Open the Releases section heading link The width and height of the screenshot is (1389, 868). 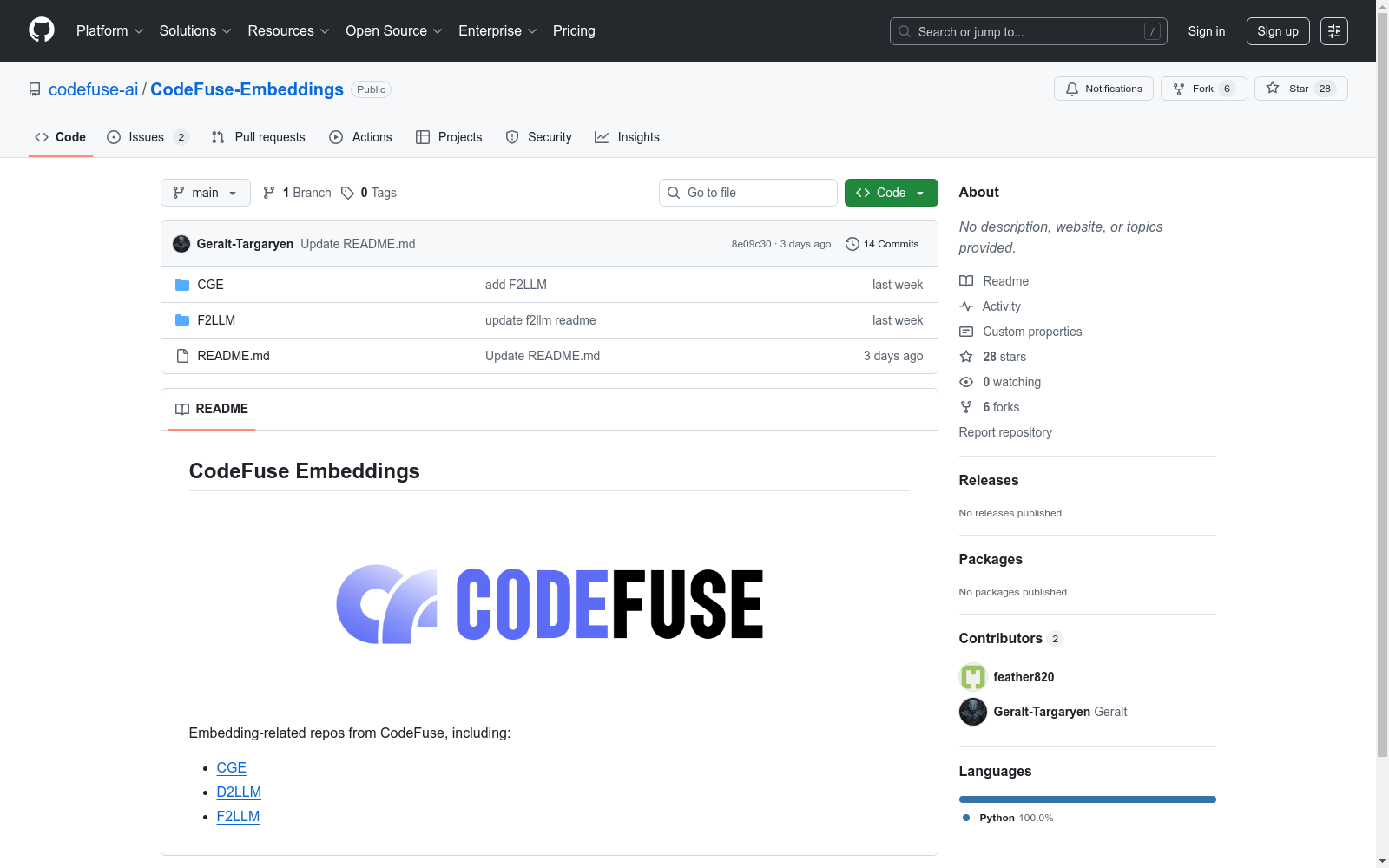(989, 480)
